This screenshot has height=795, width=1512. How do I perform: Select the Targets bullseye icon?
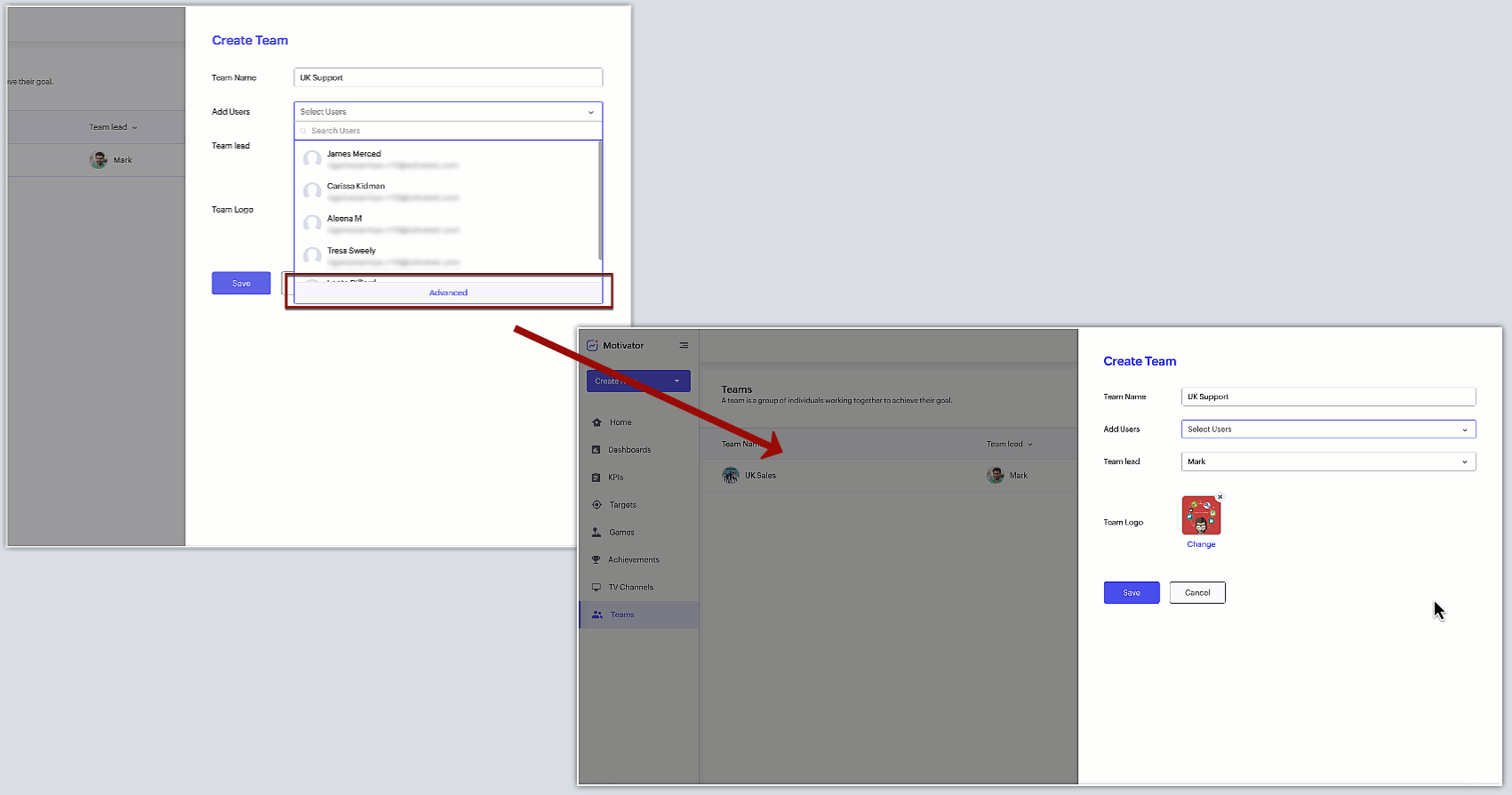tap(596, 505)
